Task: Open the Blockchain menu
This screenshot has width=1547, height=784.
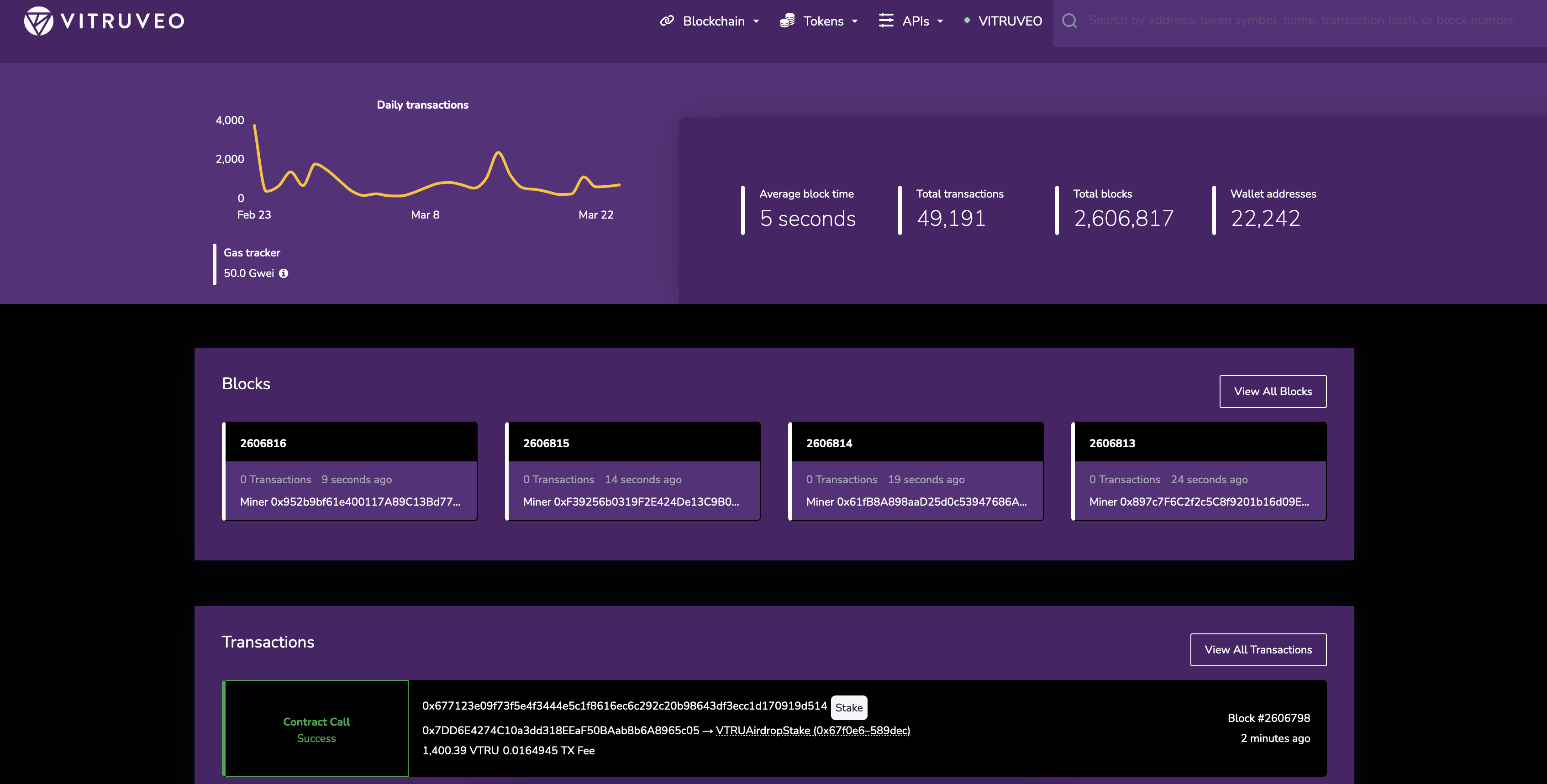Action: click(x=710, y=21)
